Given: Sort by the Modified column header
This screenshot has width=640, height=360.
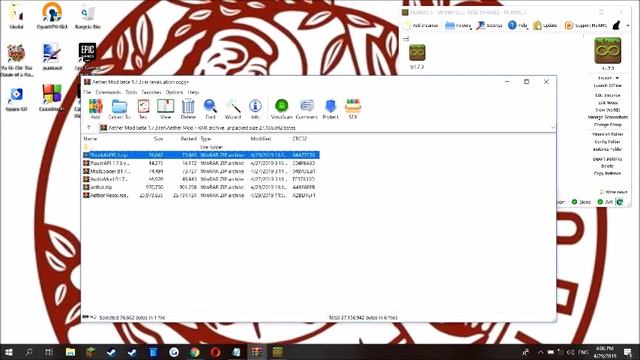Looking at the screenshot, I should [261, 139].
